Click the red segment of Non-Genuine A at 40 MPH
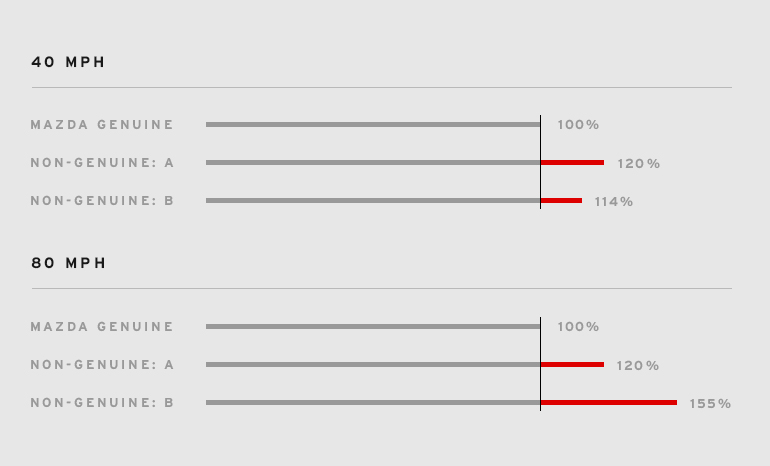770x466 pixels. (572, 162)
